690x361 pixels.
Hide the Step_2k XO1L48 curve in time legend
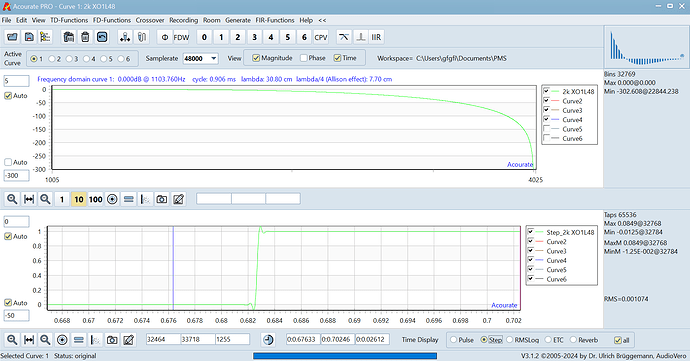pyautogui.click(x=531, y=232)
